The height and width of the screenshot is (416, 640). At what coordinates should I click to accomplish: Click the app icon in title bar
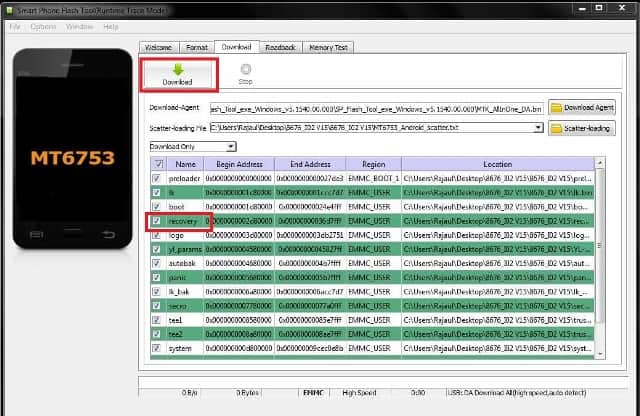[11, 10]
